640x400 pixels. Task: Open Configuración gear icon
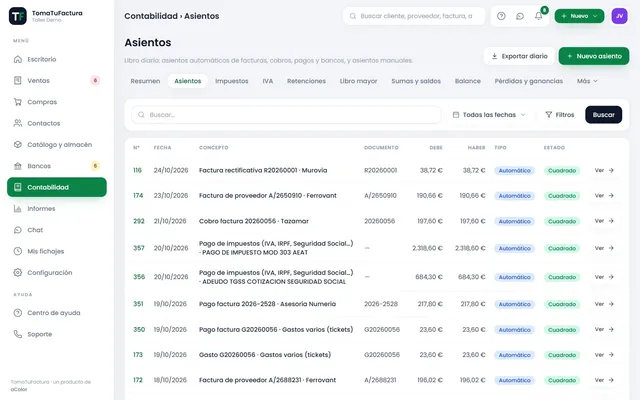pyautogui.click(x=18, y=272)
